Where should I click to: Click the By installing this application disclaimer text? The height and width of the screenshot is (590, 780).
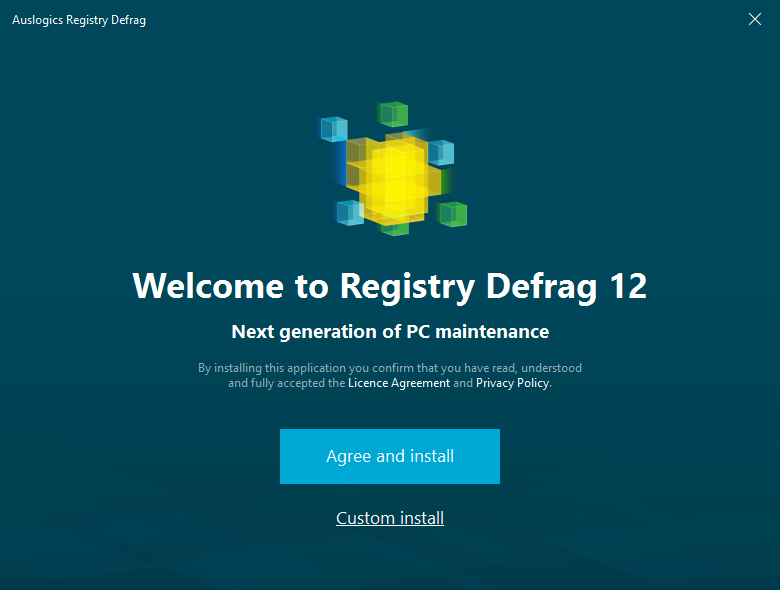tap(390, 375)
